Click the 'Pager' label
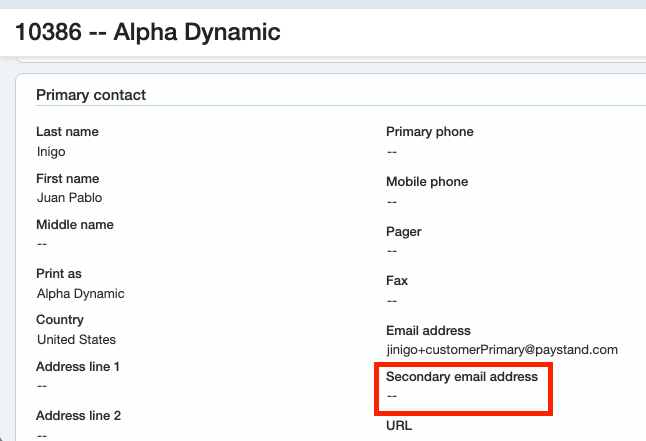646x441 pixels. (403, 232)
